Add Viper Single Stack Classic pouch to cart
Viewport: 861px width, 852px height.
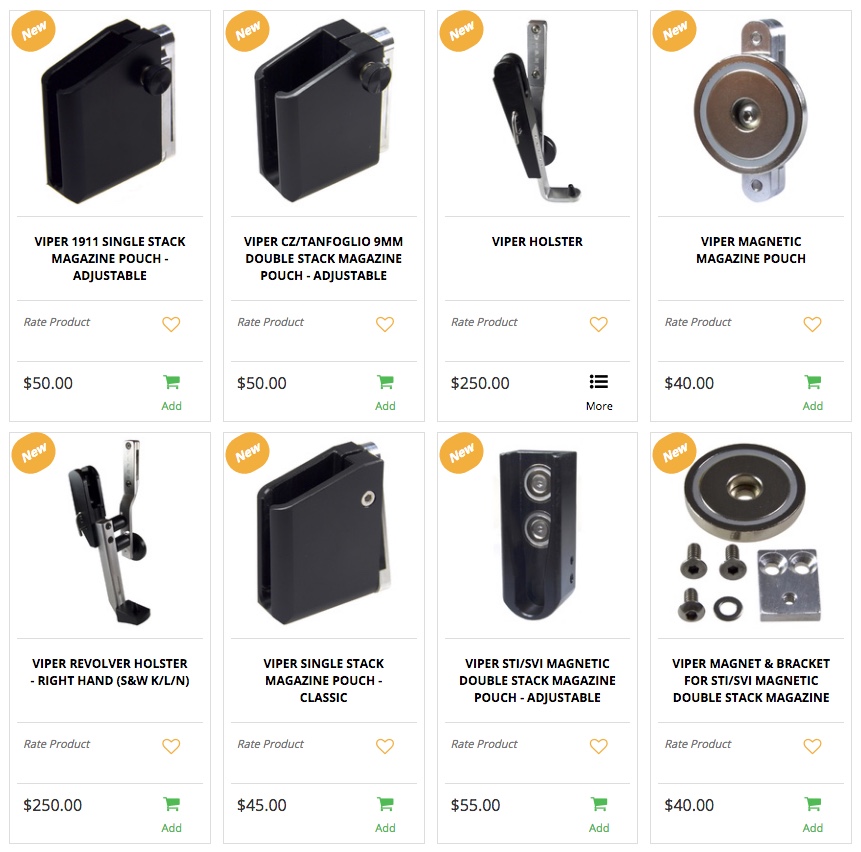[385, 815]
